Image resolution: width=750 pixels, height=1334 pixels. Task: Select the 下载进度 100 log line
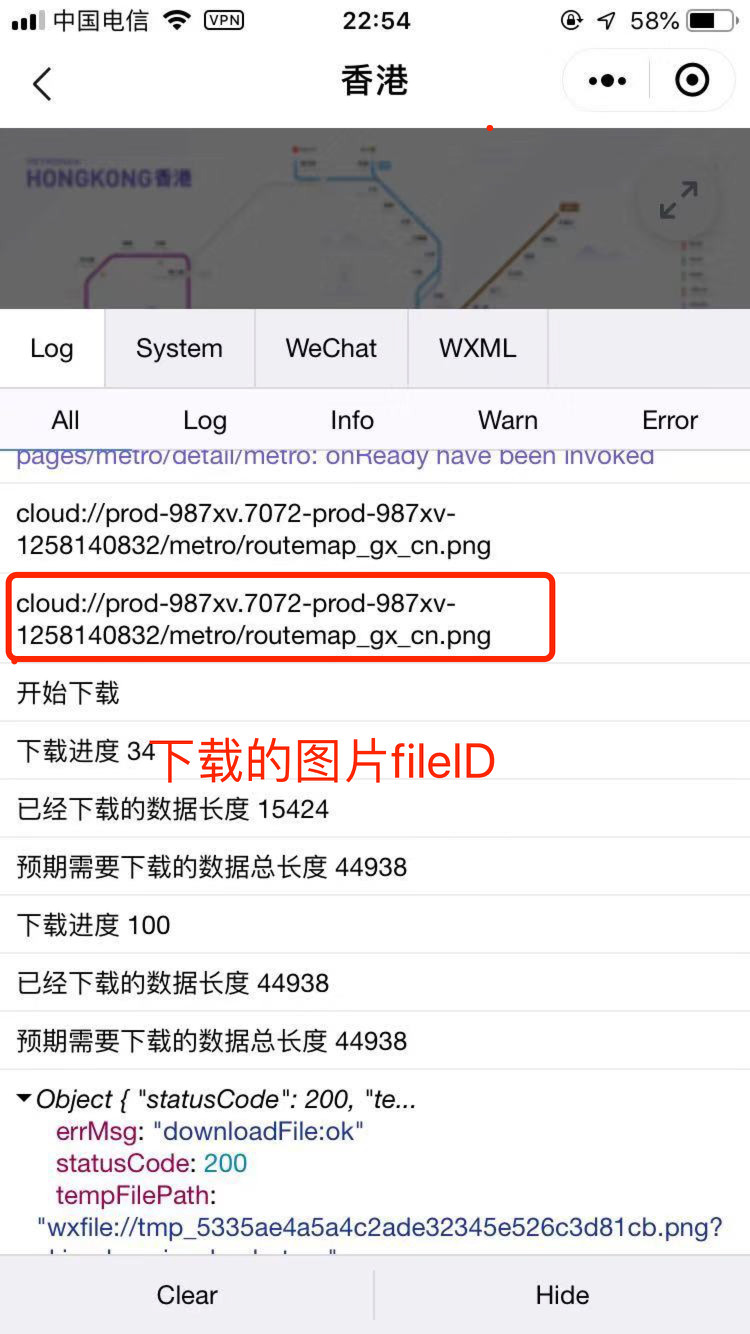click(375, 925)
